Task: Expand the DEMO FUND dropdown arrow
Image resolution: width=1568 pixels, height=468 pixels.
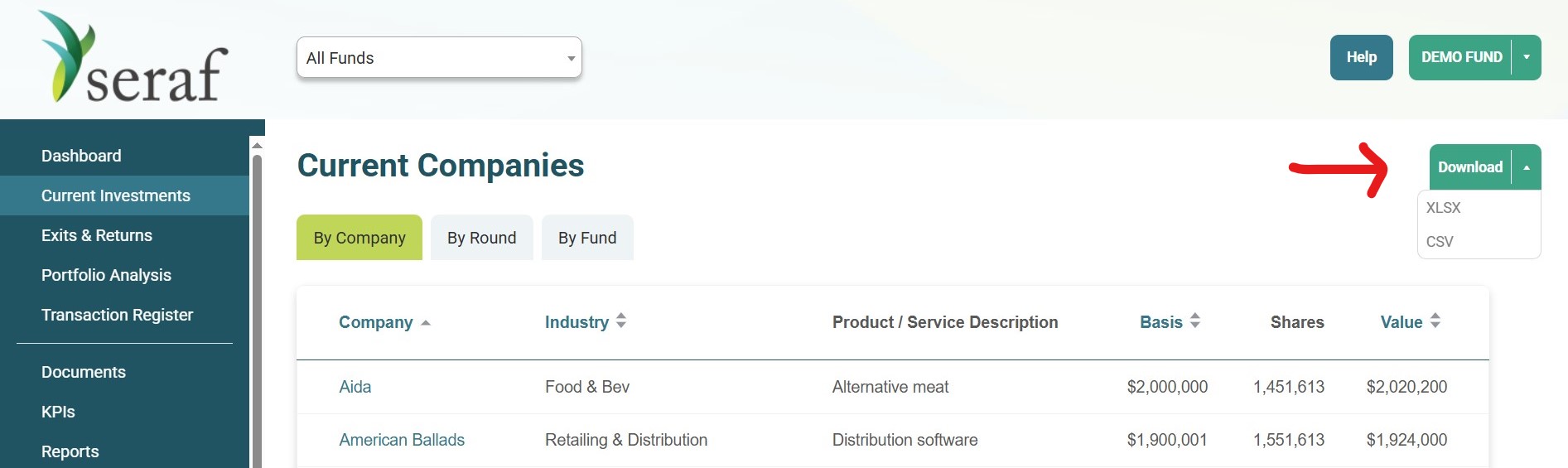Action: (x=1527, y=57)
